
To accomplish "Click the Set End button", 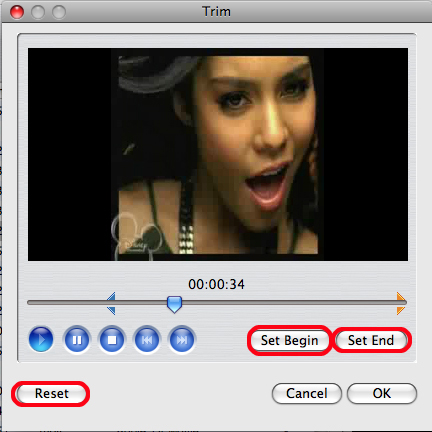I will [x=371, y=340].
